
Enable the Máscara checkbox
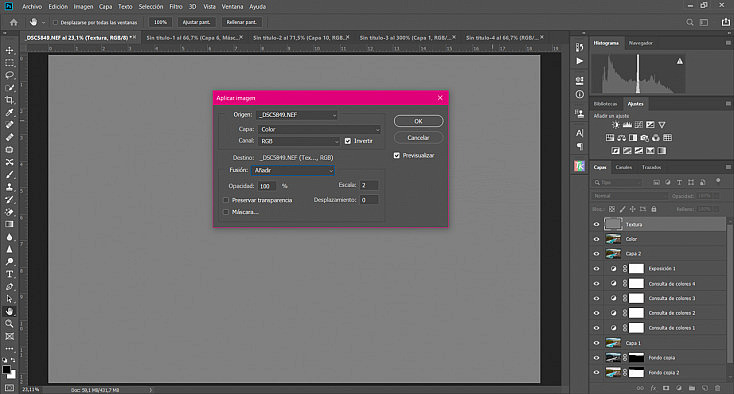click(x=226, y=212)
